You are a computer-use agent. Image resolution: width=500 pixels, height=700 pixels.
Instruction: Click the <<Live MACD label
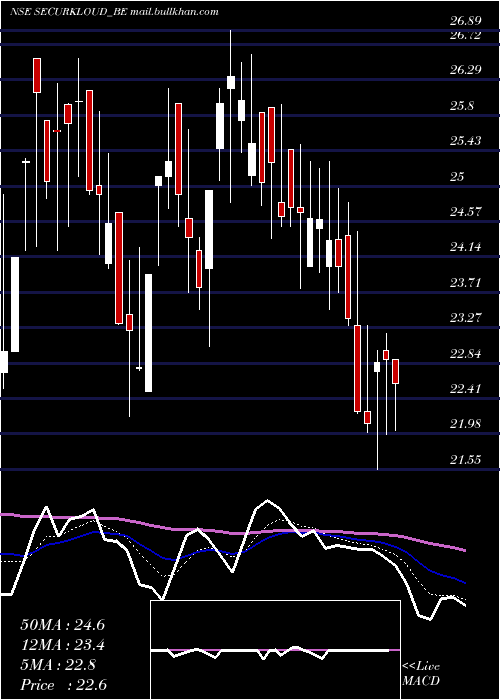[421, 673]
